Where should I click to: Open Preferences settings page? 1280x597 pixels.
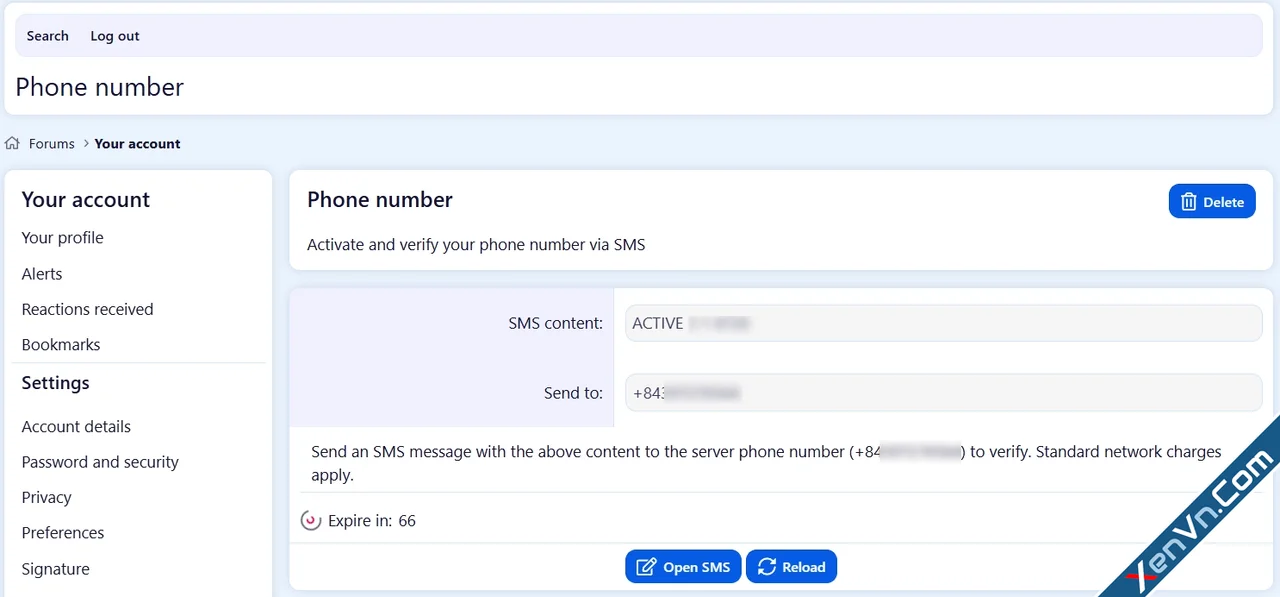coord(63,533)
